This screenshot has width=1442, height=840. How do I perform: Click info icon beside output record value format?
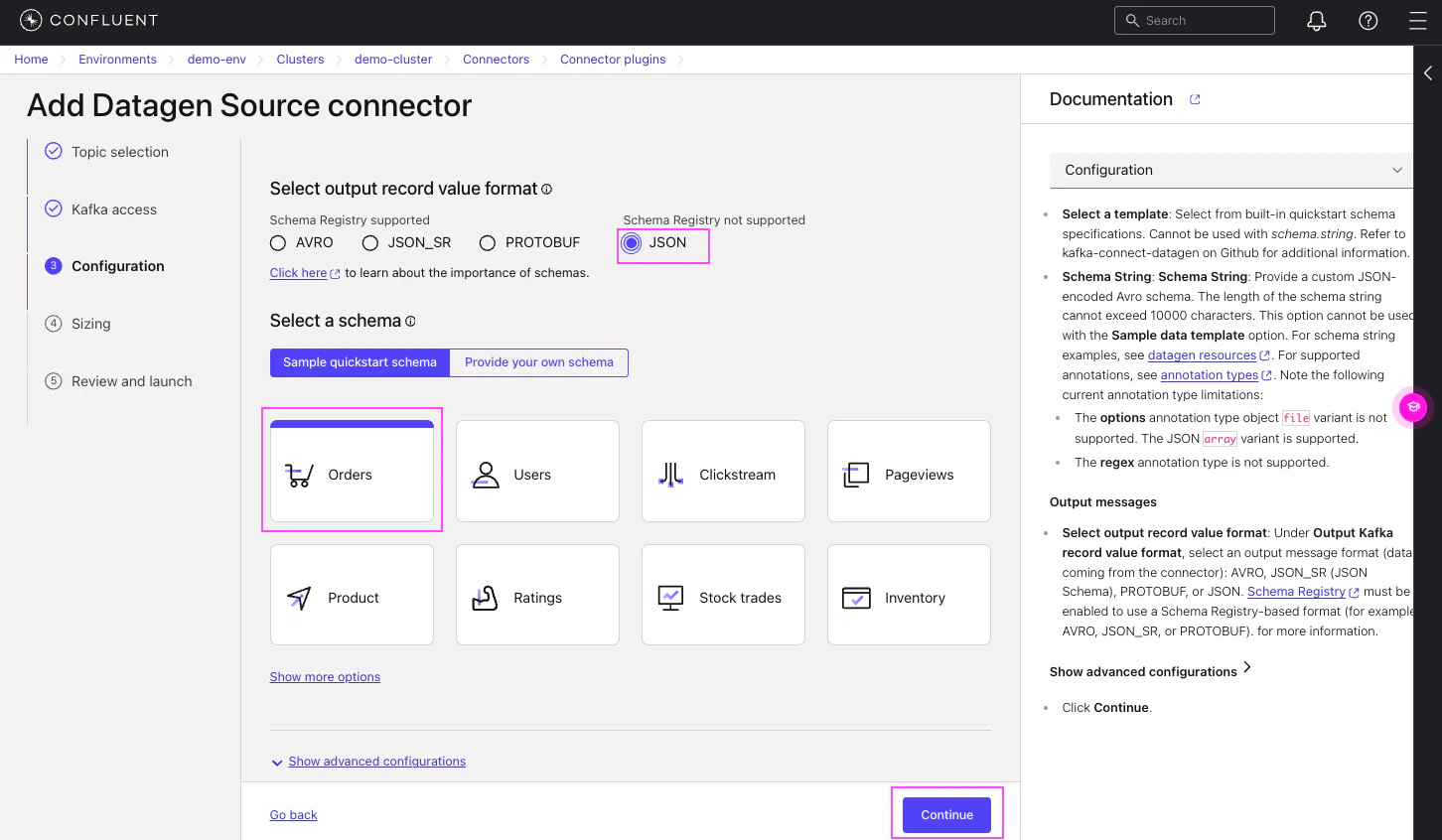click(546, 189)
